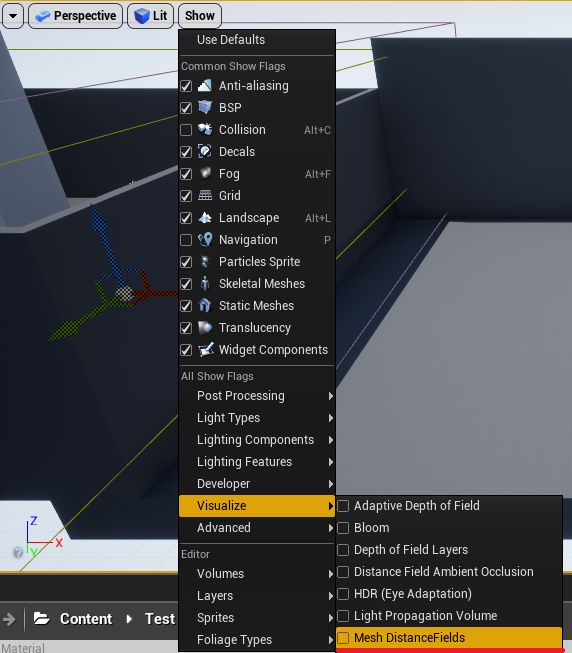Toggle the Skeletal Meshes checkbox

tap(186, 284)
